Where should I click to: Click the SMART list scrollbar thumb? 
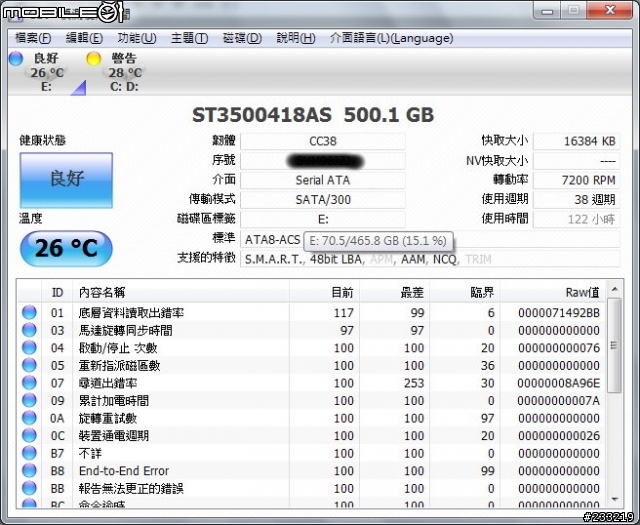click(615, 345)
